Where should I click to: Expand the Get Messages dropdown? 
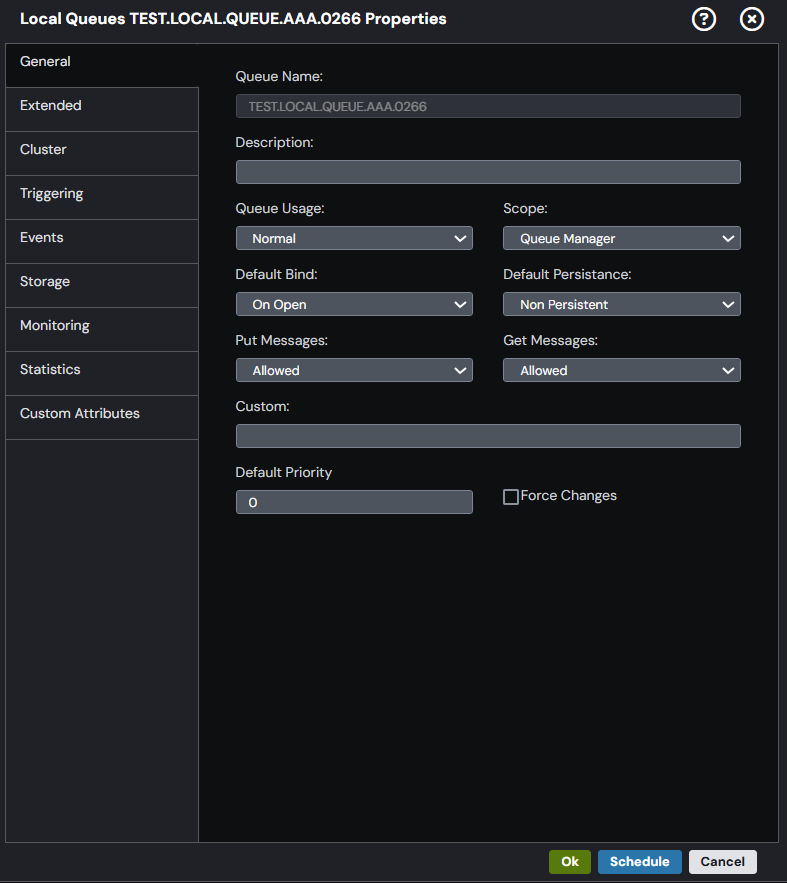coord(621,370)
